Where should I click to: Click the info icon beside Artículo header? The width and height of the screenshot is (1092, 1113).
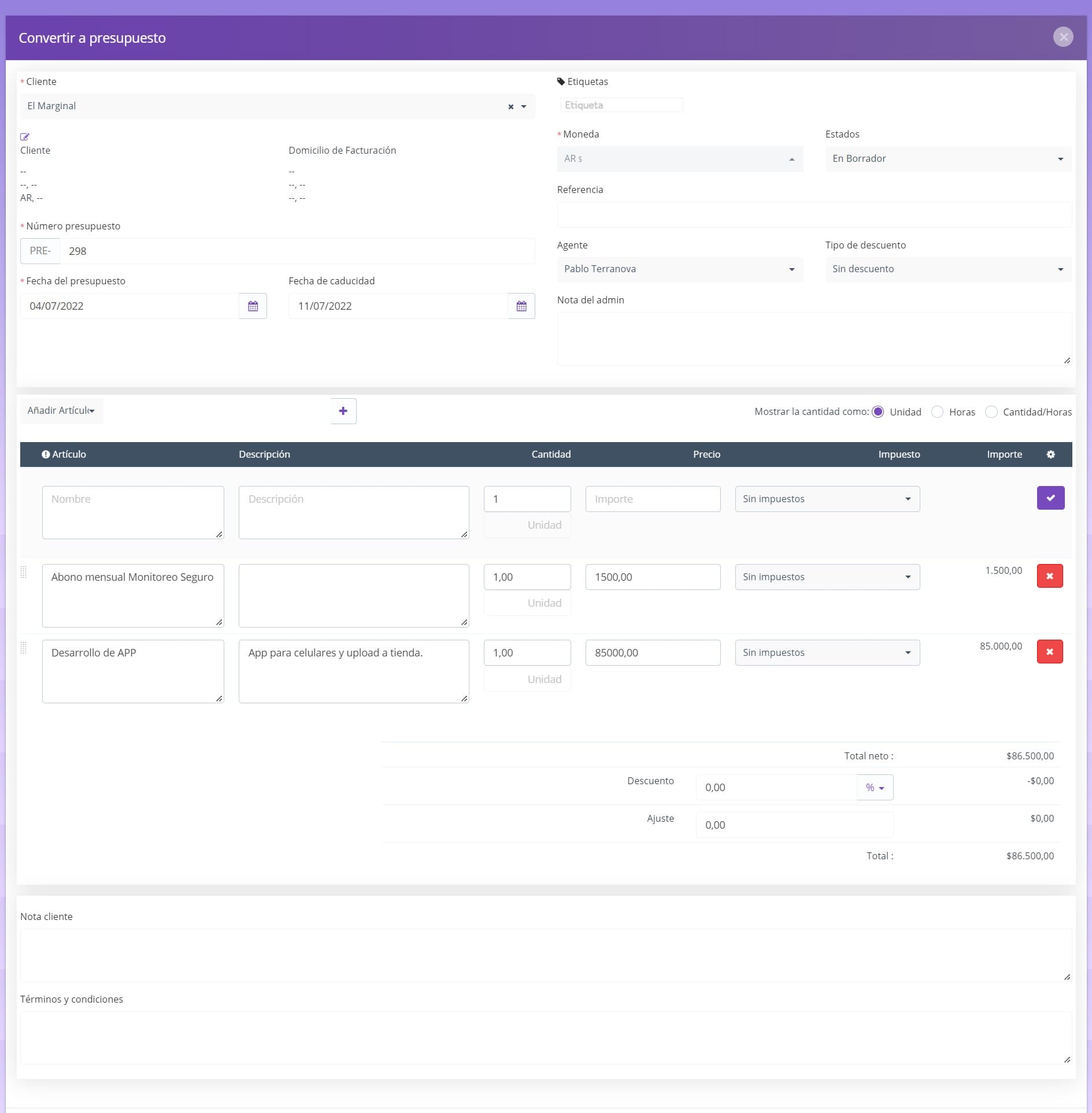(46, 454)
